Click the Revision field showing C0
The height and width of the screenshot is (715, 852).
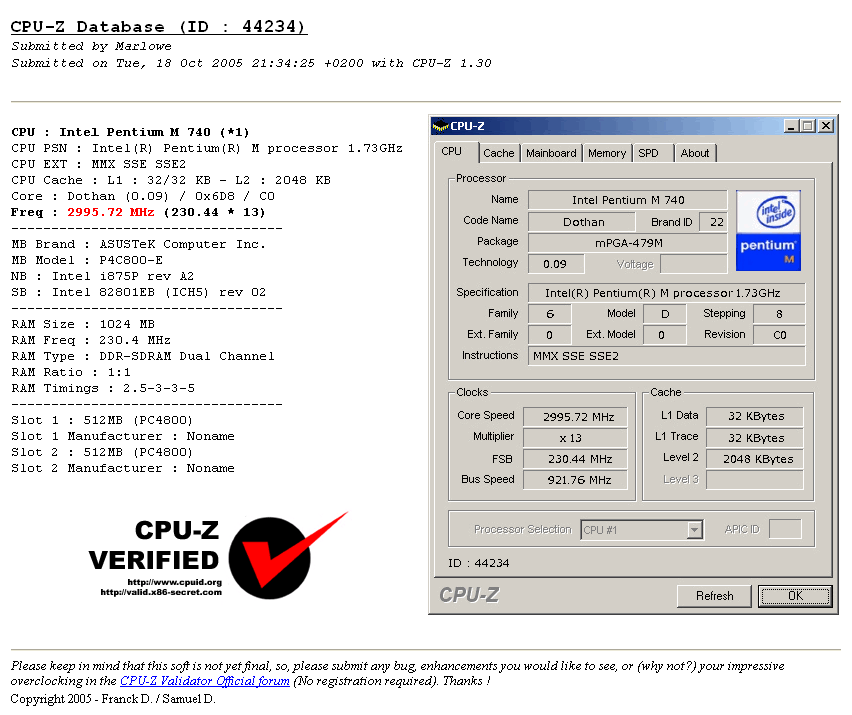tap(779, 335)
